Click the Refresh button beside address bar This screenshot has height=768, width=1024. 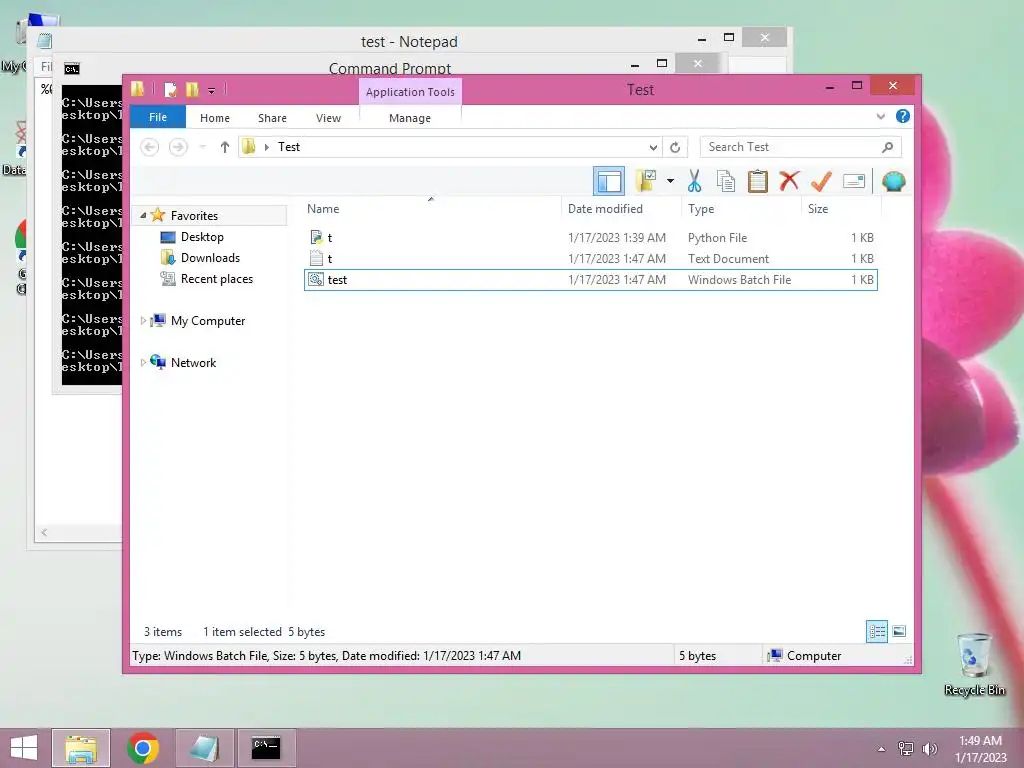pyautogui.click(x=675, y=148)
